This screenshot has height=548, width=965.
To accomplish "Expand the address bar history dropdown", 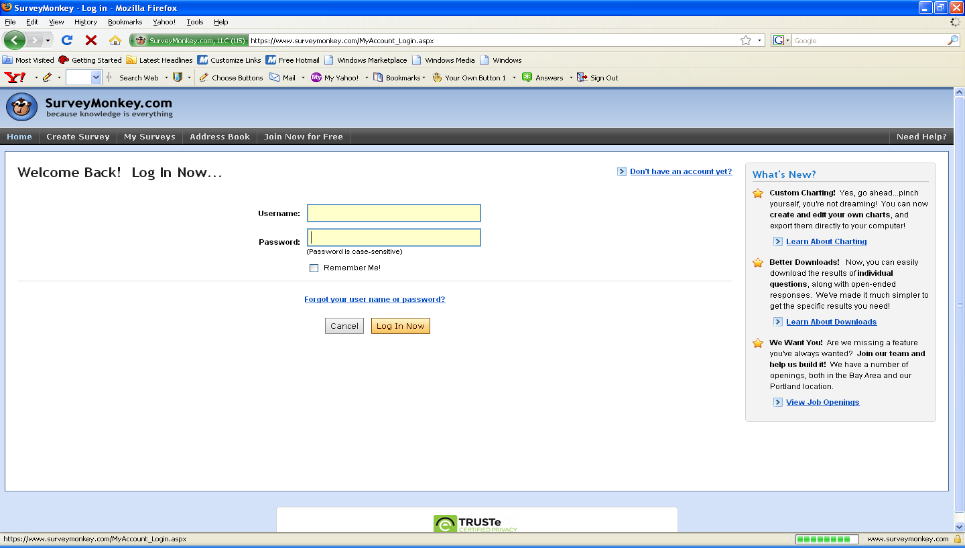I will [760, 40].
